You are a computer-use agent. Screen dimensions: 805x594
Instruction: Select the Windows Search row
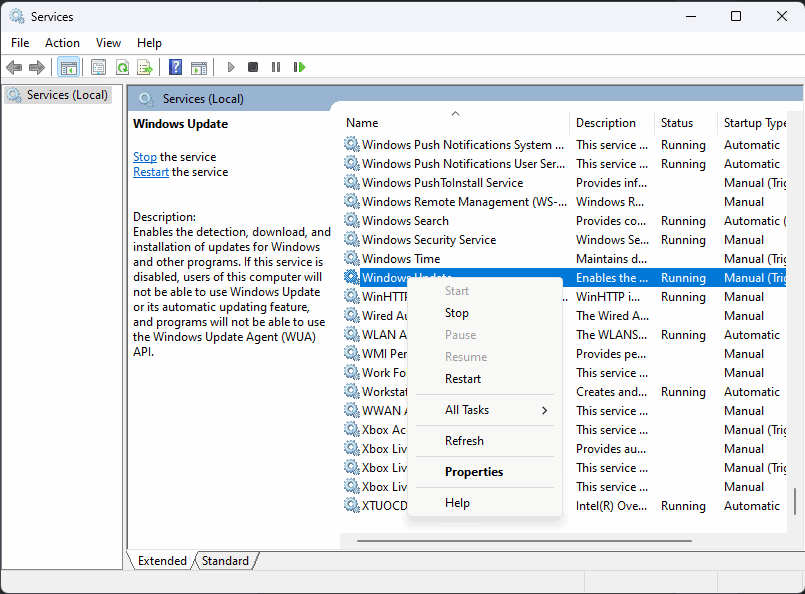coord(563,221)
